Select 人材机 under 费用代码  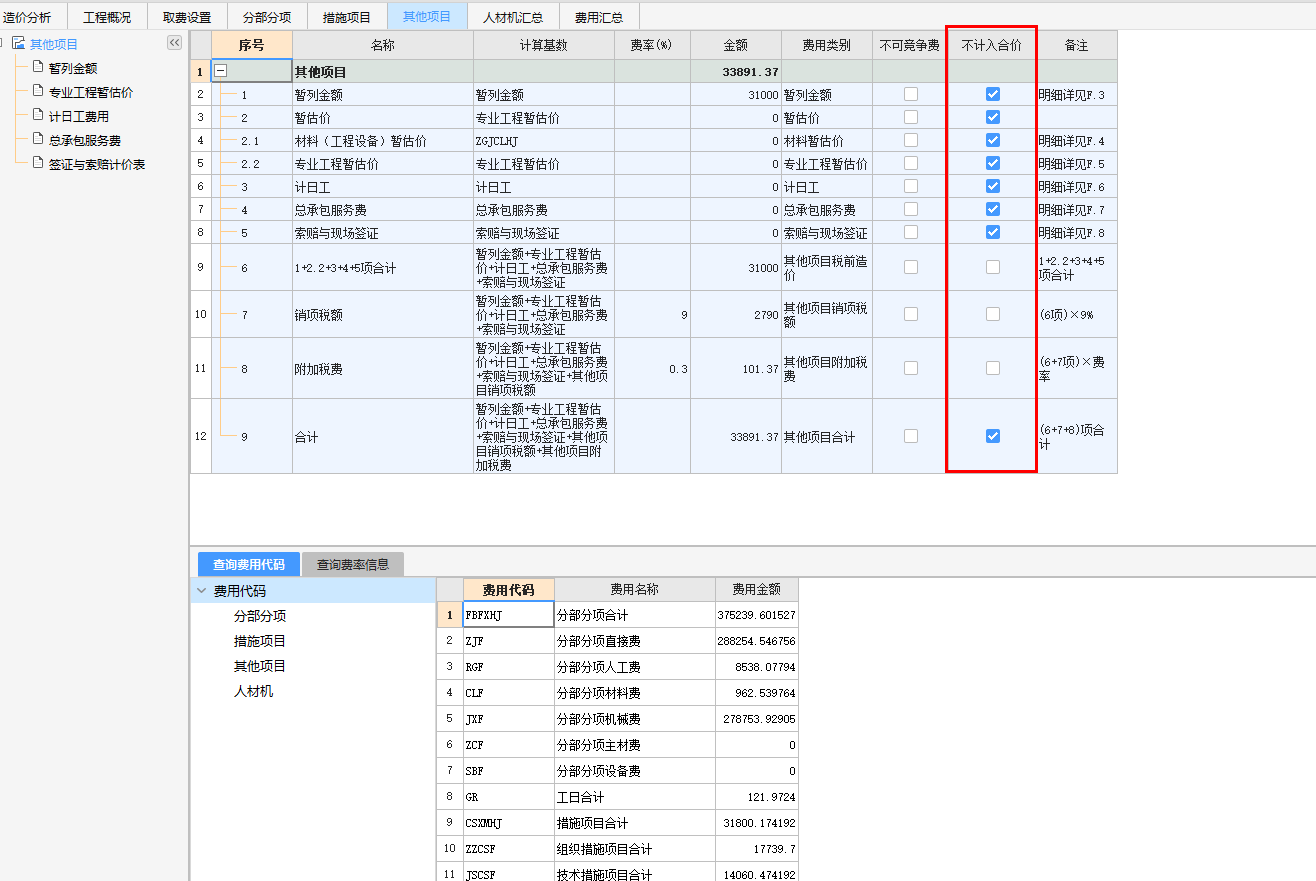tap(254, 691)
